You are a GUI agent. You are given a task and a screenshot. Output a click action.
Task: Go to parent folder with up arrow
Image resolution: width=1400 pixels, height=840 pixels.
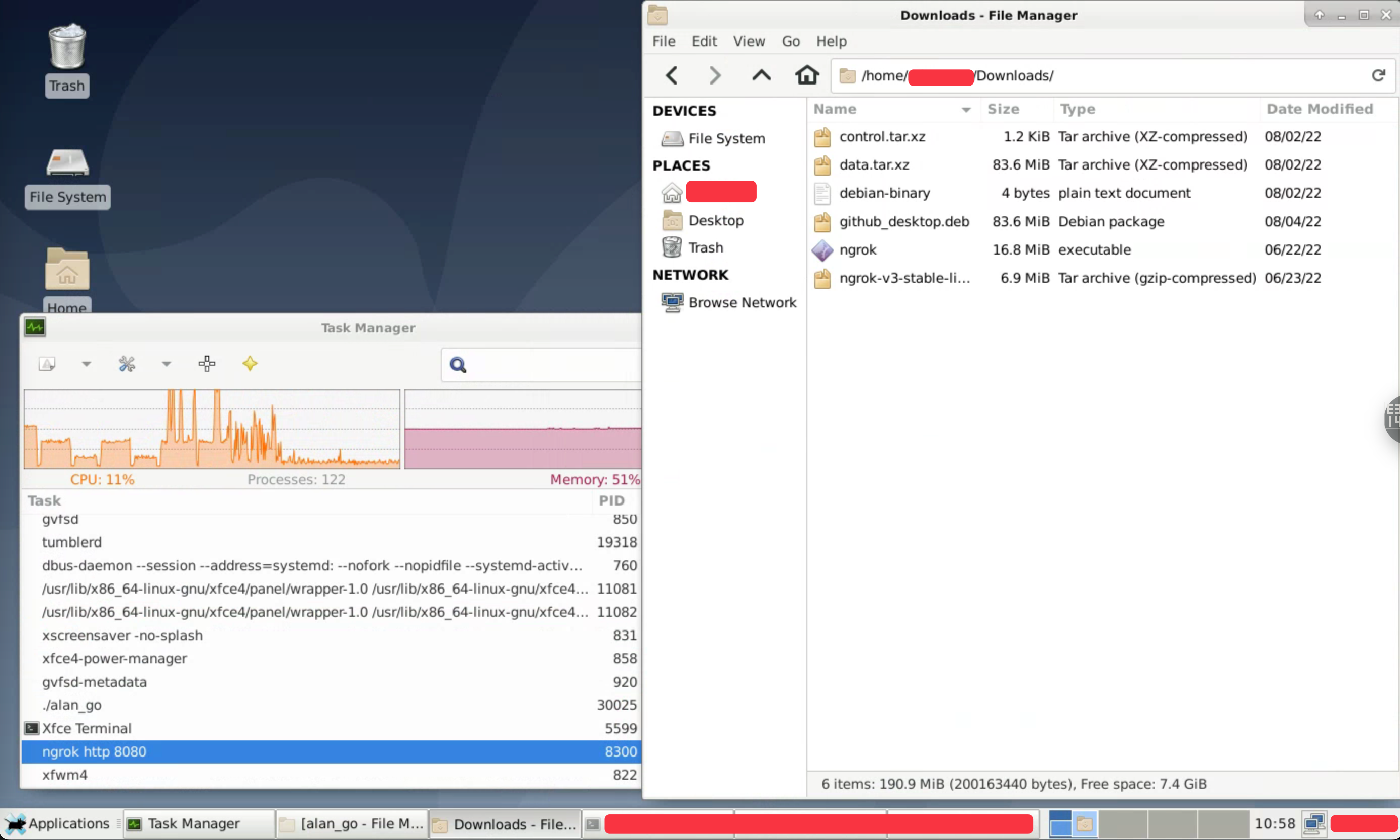761,75
